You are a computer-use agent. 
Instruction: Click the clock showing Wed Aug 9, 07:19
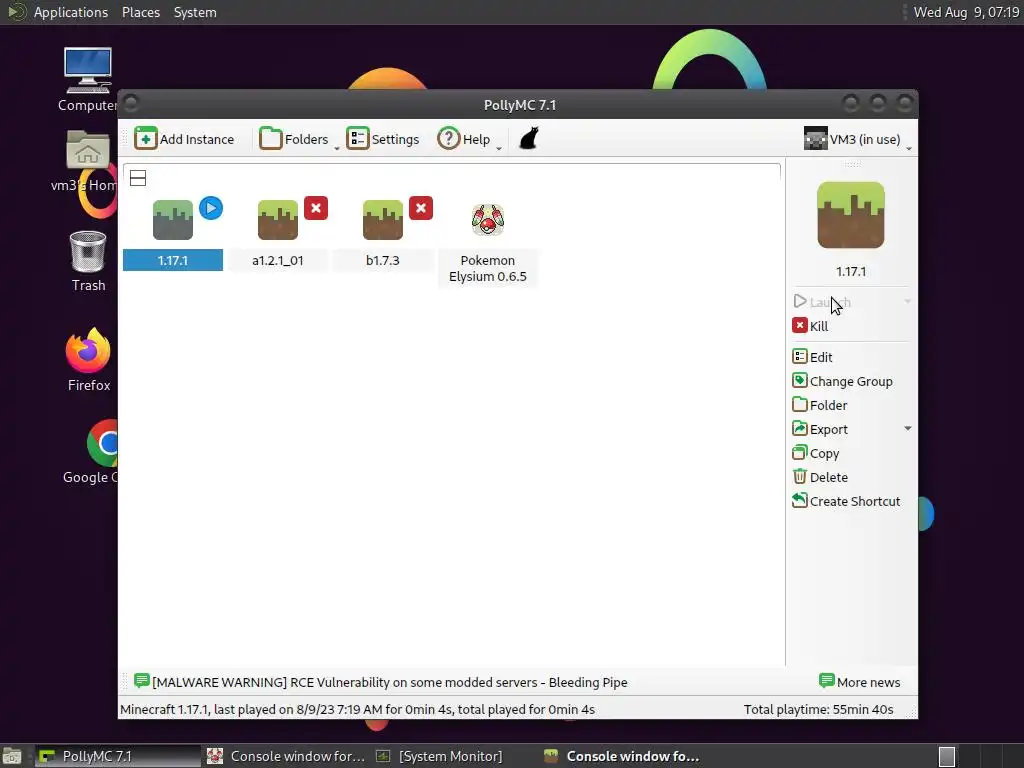966,12
